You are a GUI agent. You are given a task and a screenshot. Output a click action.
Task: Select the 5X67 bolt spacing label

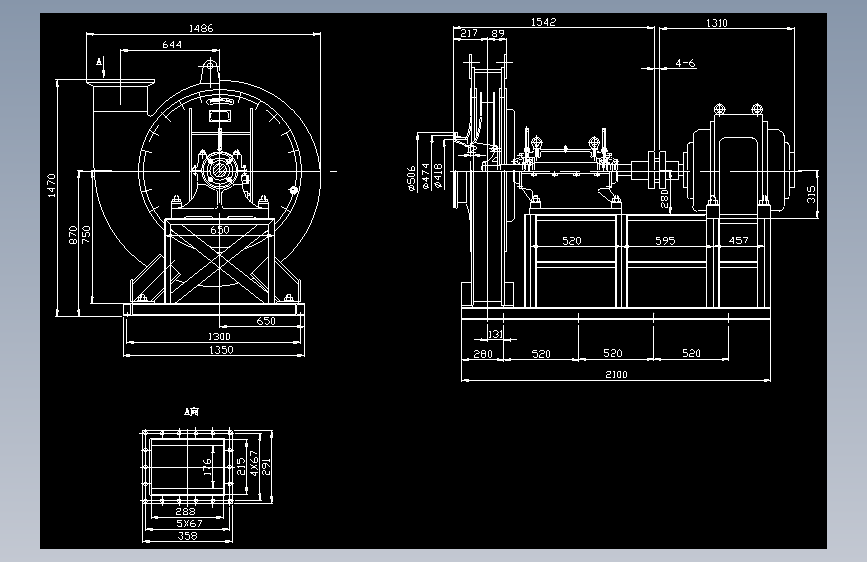click(189, 523)
